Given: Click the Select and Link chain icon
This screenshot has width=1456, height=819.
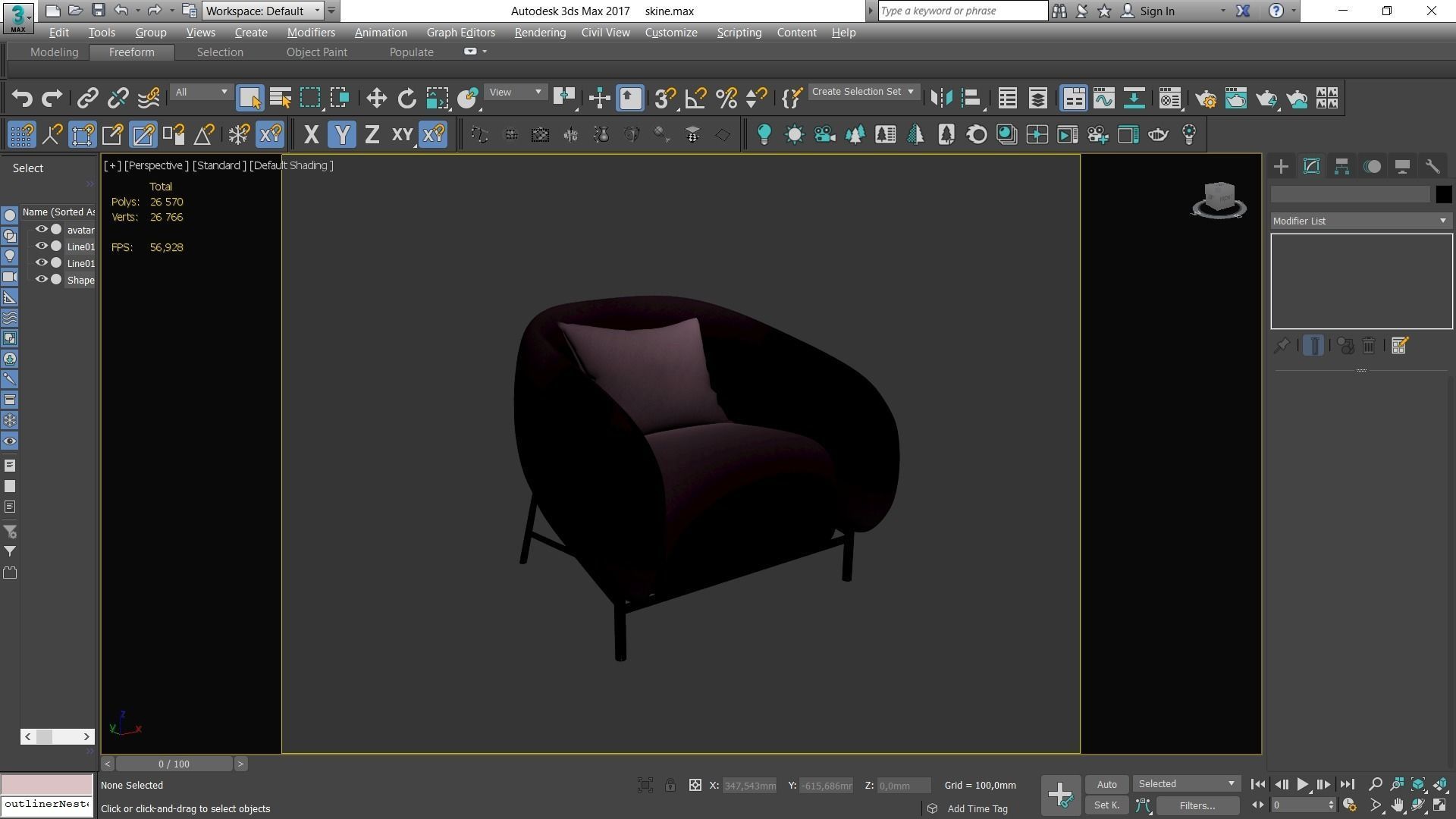Looking at the screenshot, I should 87,99.
